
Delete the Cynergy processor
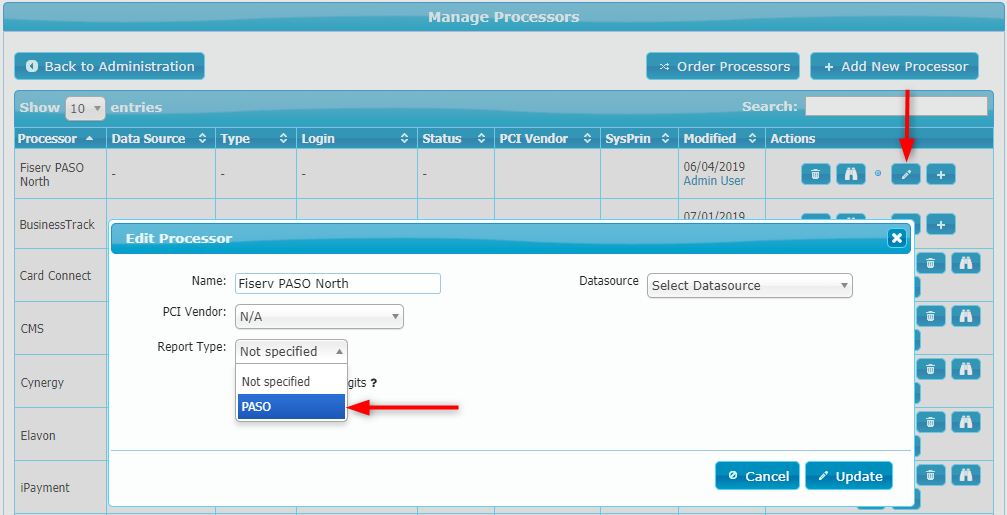(931, 369)
